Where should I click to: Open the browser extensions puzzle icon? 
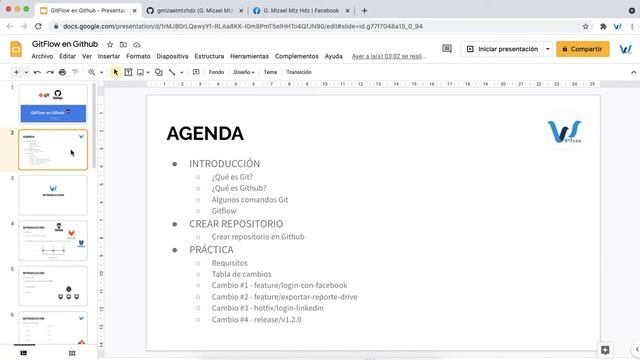tap(603, 27)
